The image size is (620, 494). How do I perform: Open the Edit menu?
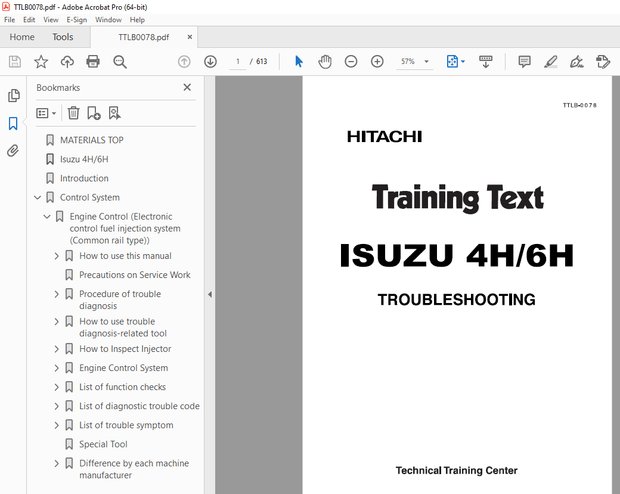point(29,20)
